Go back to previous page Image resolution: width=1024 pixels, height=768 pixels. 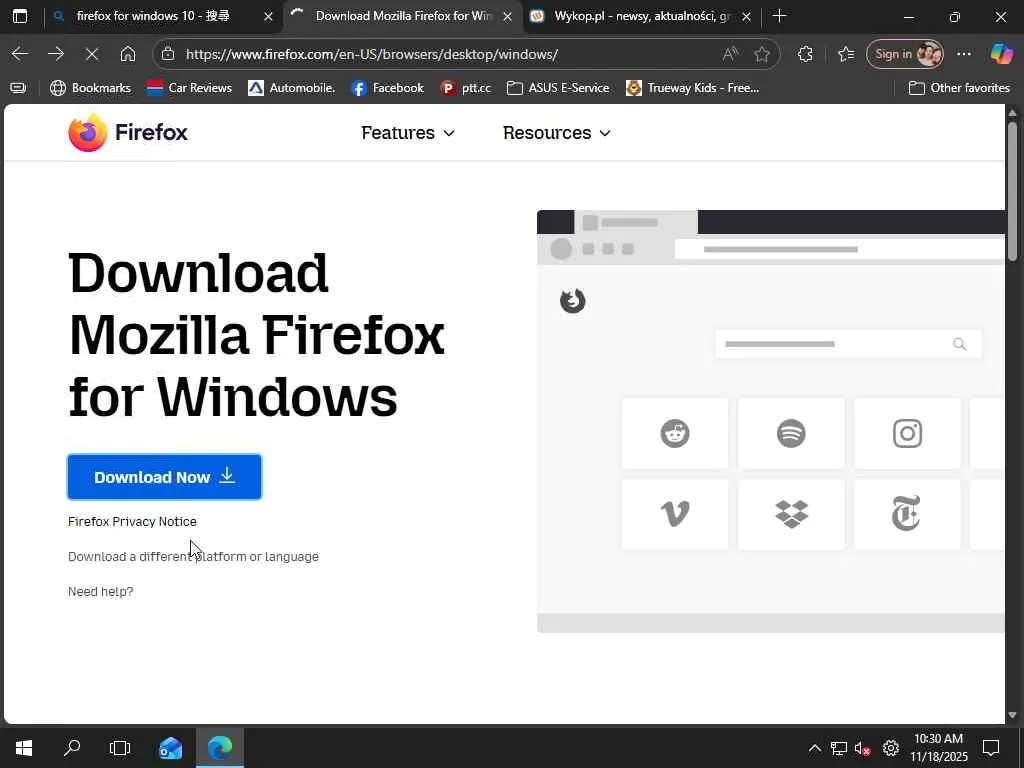(20, 54)
